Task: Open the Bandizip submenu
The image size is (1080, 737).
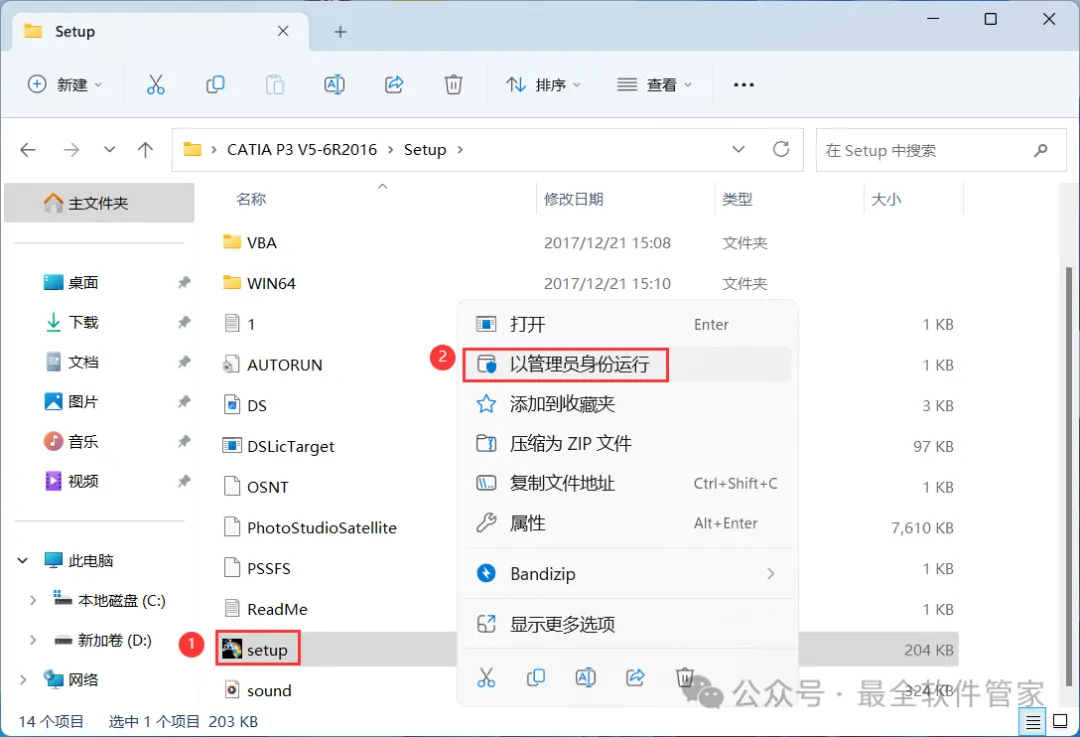Action: click(627, 574)
